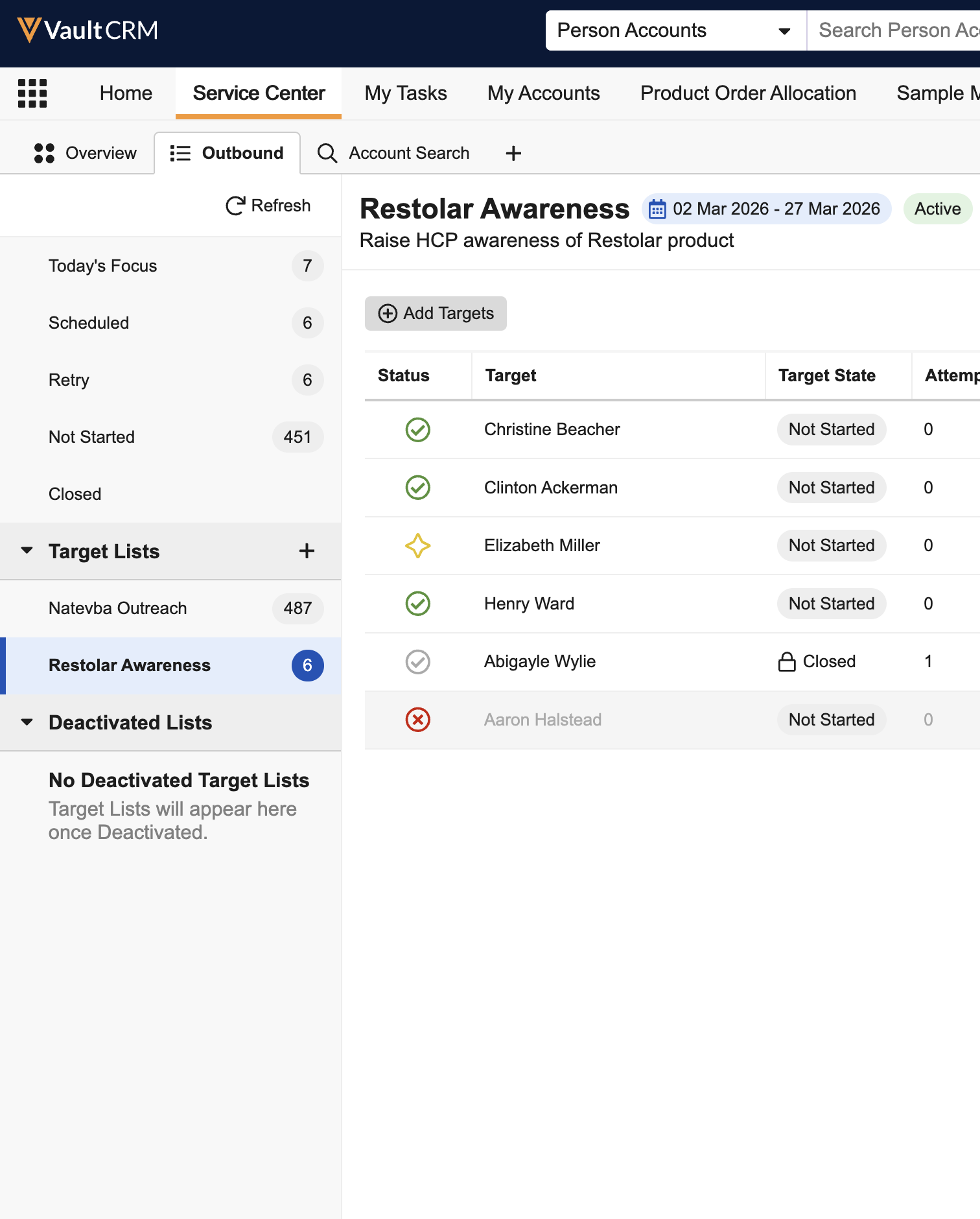The width and height of the screenshot is (980, 1219).
Task: Click the plus icon beside Target Lists
Action: coord(307,551)
